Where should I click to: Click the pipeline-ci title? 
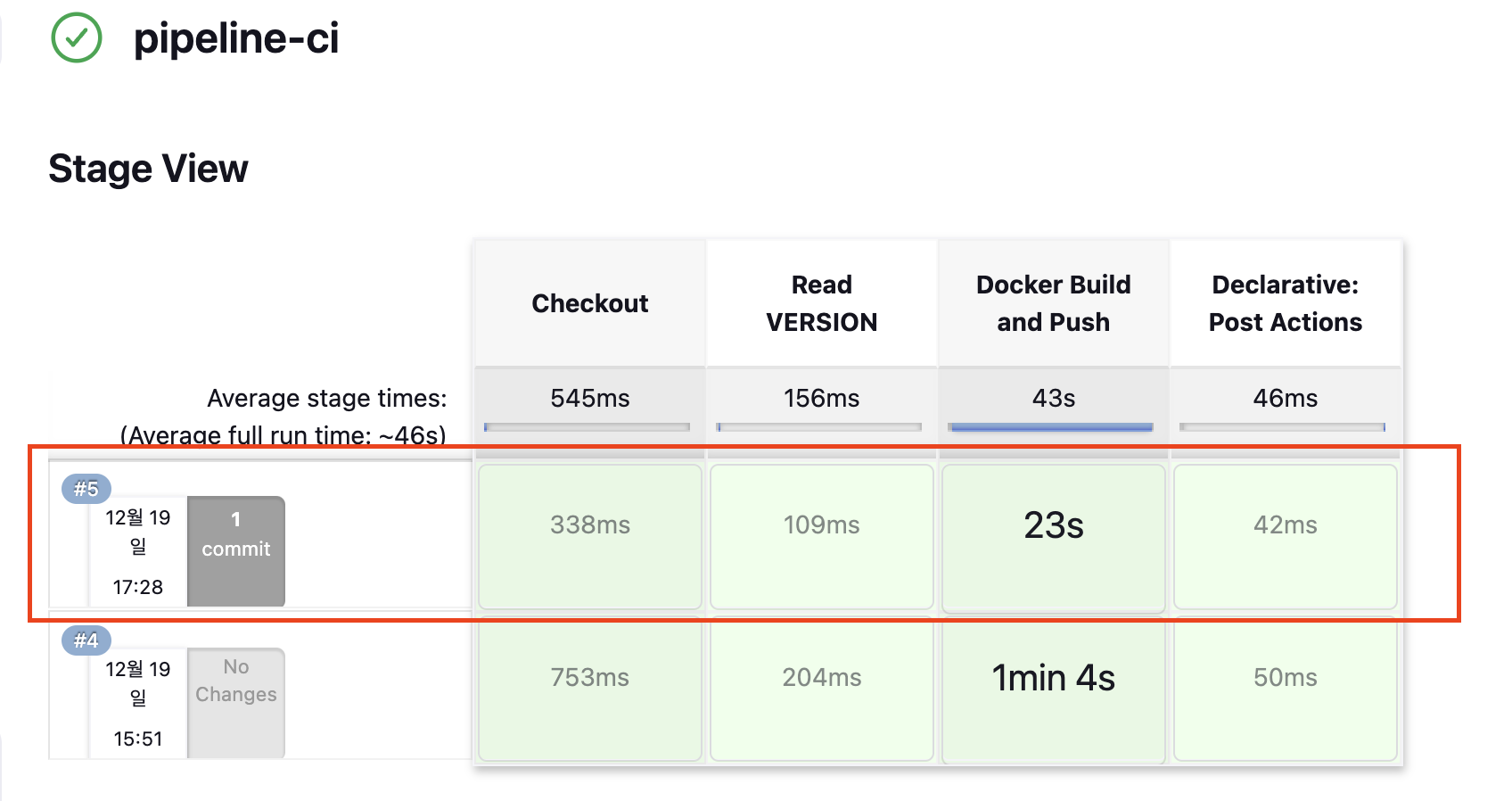tap(236, 38)
